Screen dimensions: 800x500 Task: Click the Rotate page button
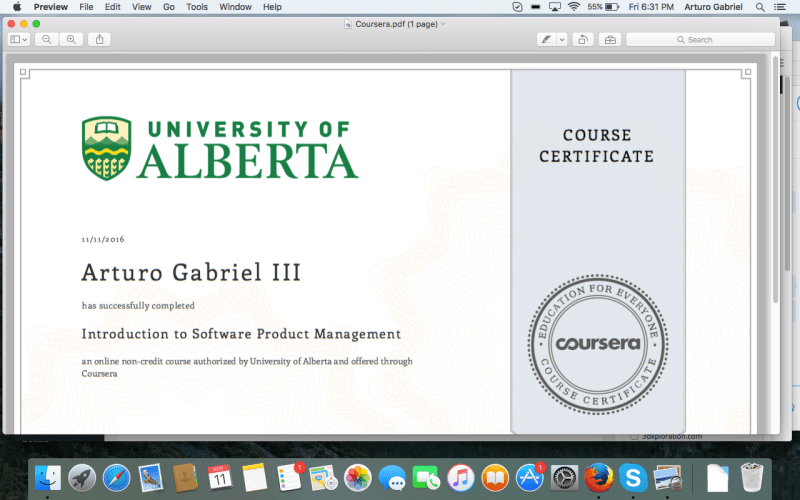tap(583, 39)
